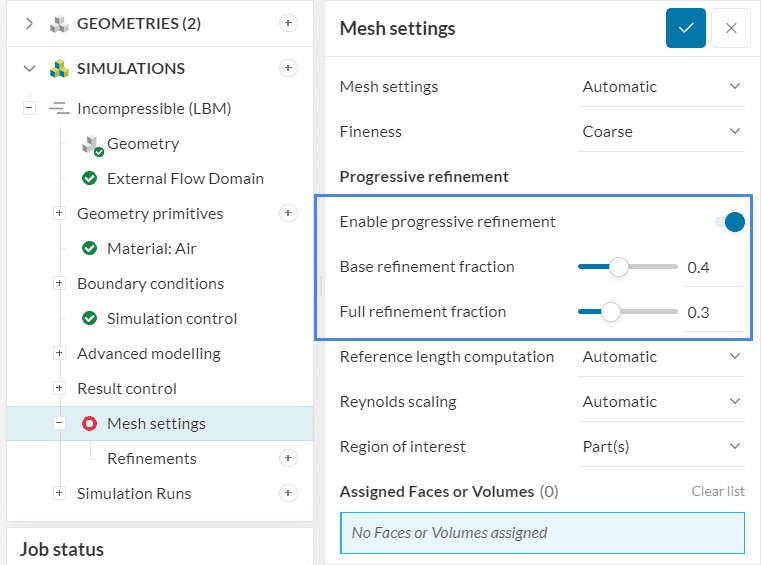The image size is (761, 565).
Task: Open the Fineness dropdown
Action: pyautogui.click(x=662, y=131)
